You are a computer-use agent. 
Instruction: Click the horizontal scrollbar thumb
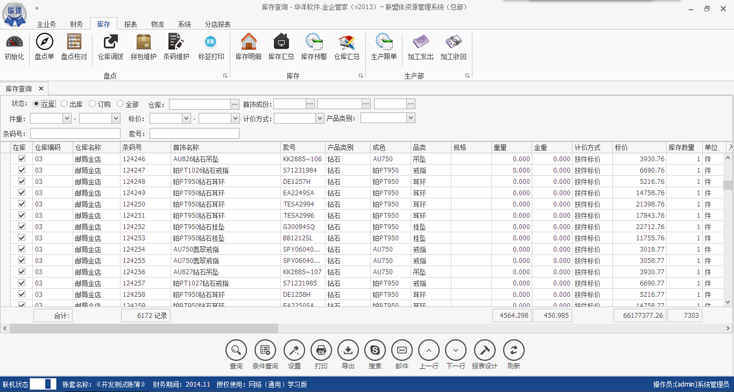pyautogui.click(x=144, y=328)
